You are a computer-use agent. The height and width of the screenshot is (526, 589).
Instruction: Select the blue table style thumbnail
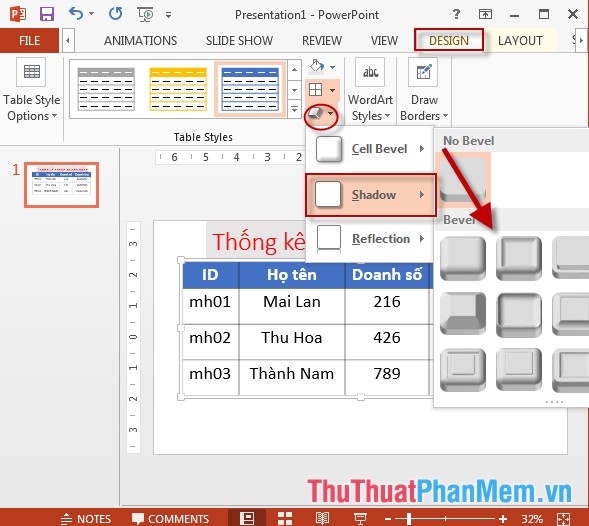coord(250,89)
